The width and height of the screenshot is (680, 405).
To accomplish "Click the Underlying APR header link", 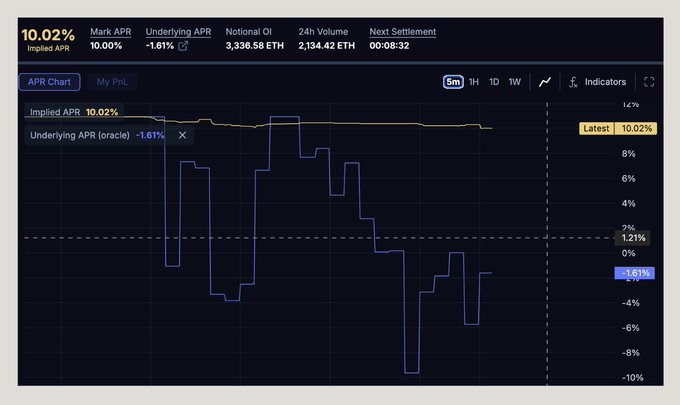I will [x=176, y=32].
